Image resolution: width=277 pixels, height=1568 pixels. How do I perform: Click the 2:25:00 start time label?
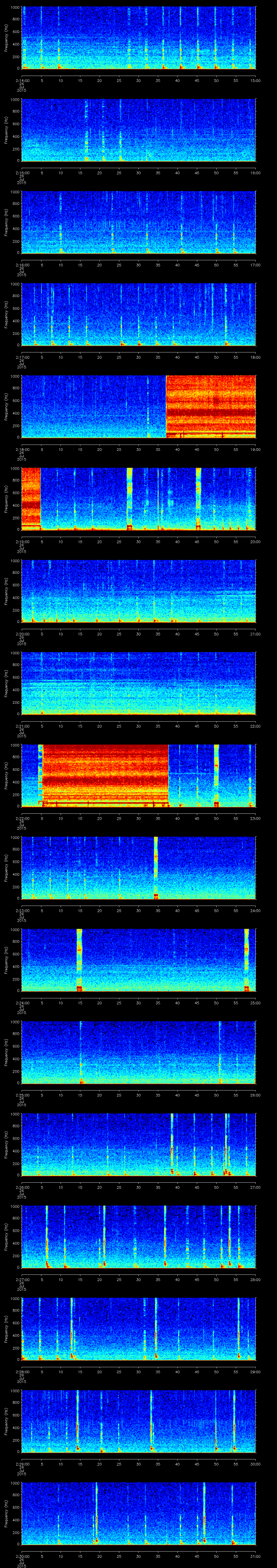(x=22, y=1095)
